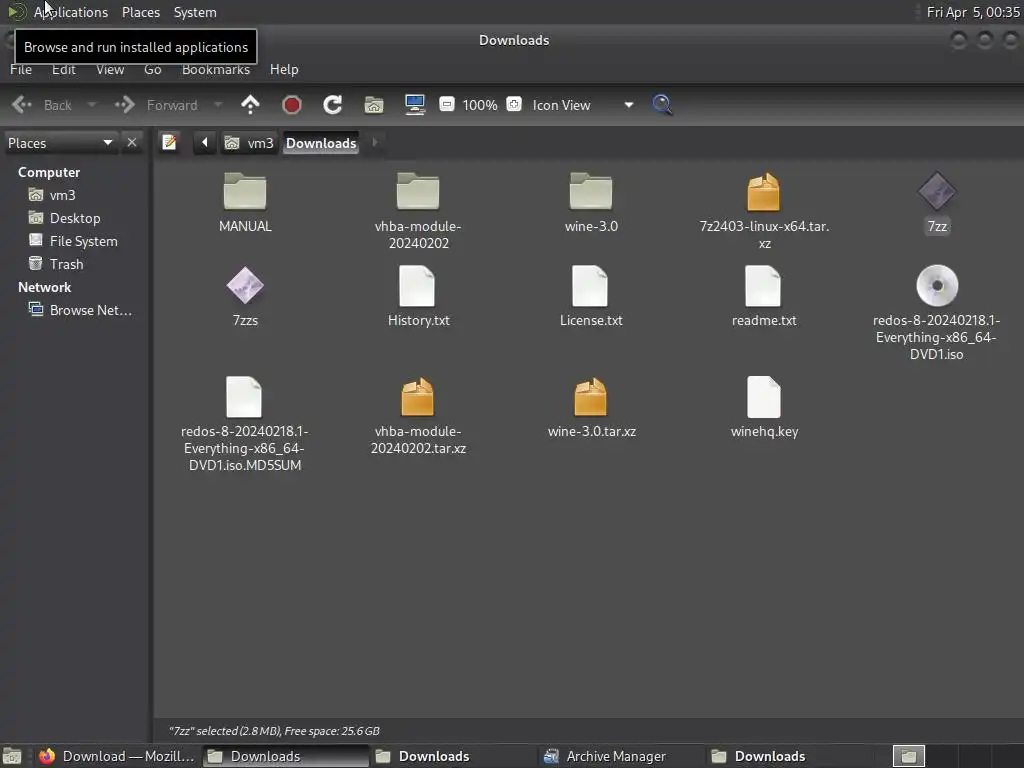Screen dimensions: 1024x768
Task: Open the MANUAL folder
Action: (x=245, y=203)
